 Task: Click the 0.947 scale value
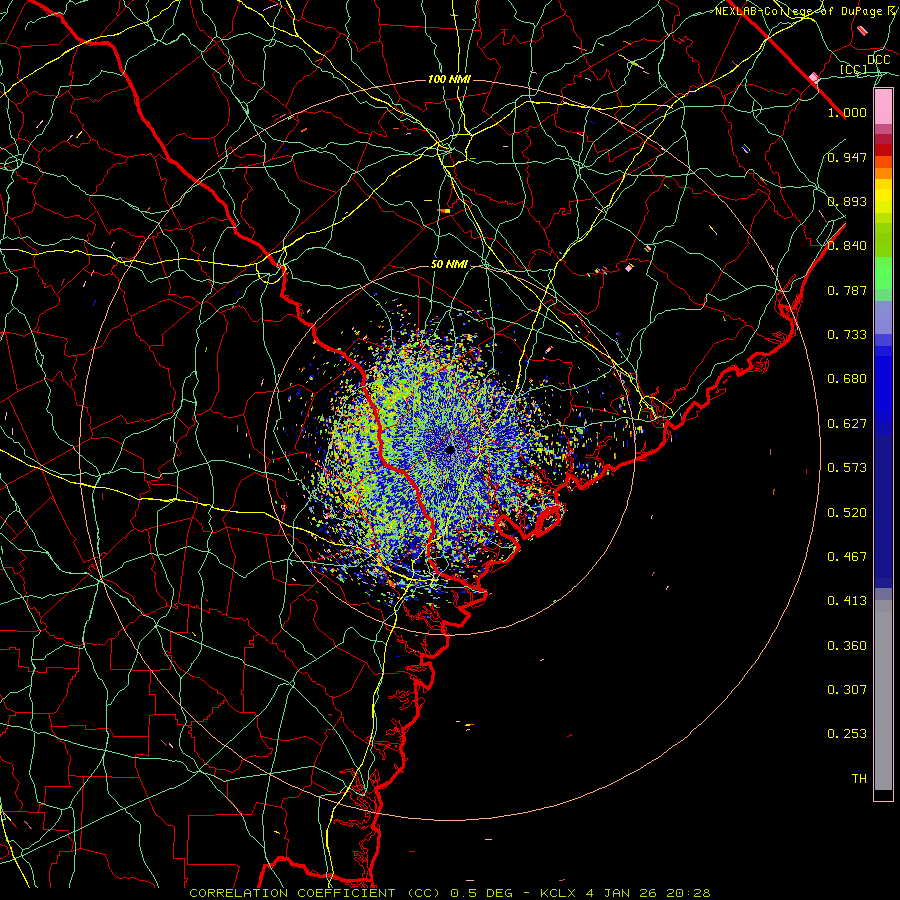pyautogui.click(x=847, y=157)
